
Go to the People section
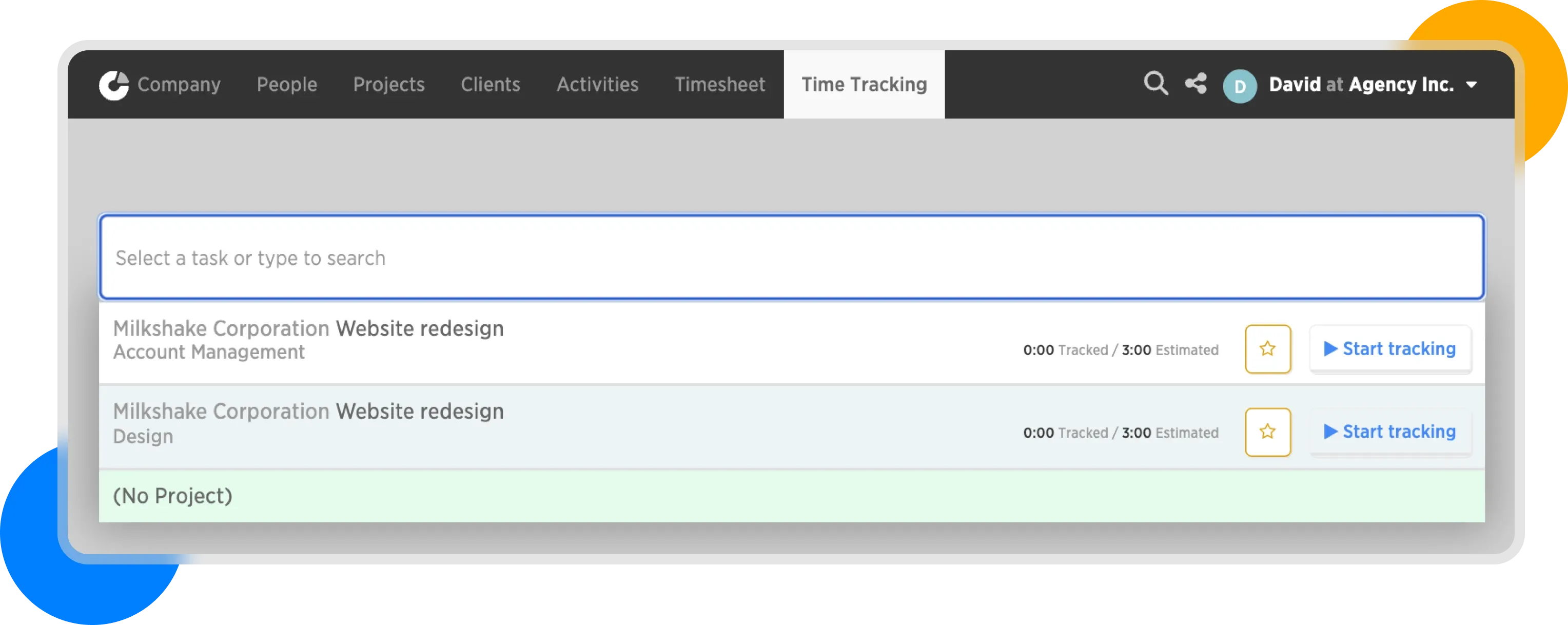coord(287,85)
